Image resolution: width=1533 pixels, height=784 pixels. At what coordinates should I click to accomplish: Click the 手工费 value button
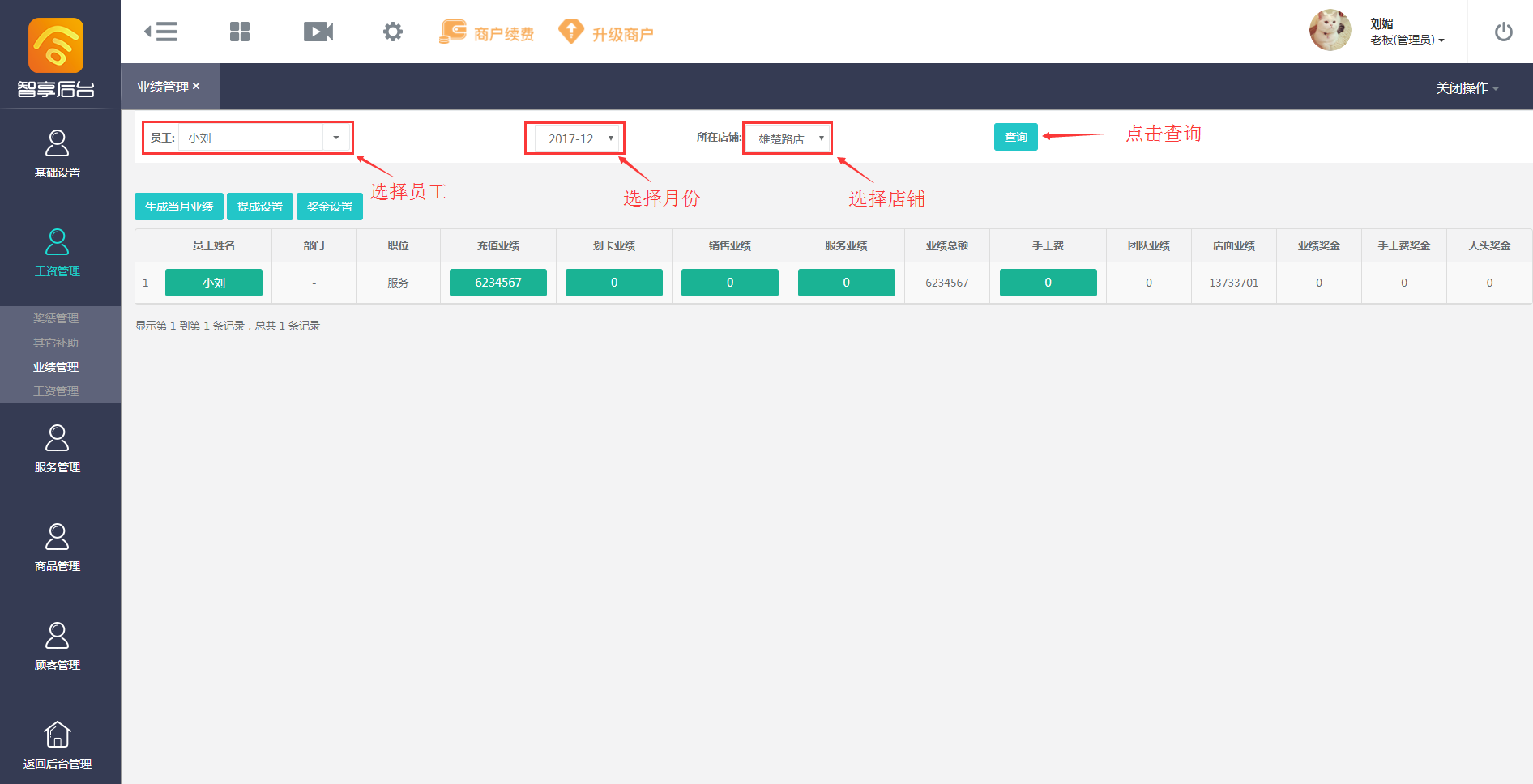click(1048, 283)
